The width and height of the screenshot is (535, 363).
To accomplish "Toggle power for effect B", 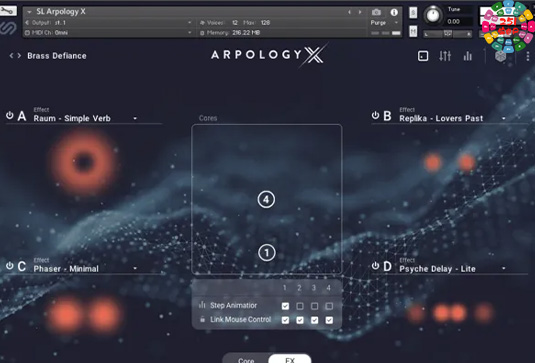I will (x=375, y=115).
